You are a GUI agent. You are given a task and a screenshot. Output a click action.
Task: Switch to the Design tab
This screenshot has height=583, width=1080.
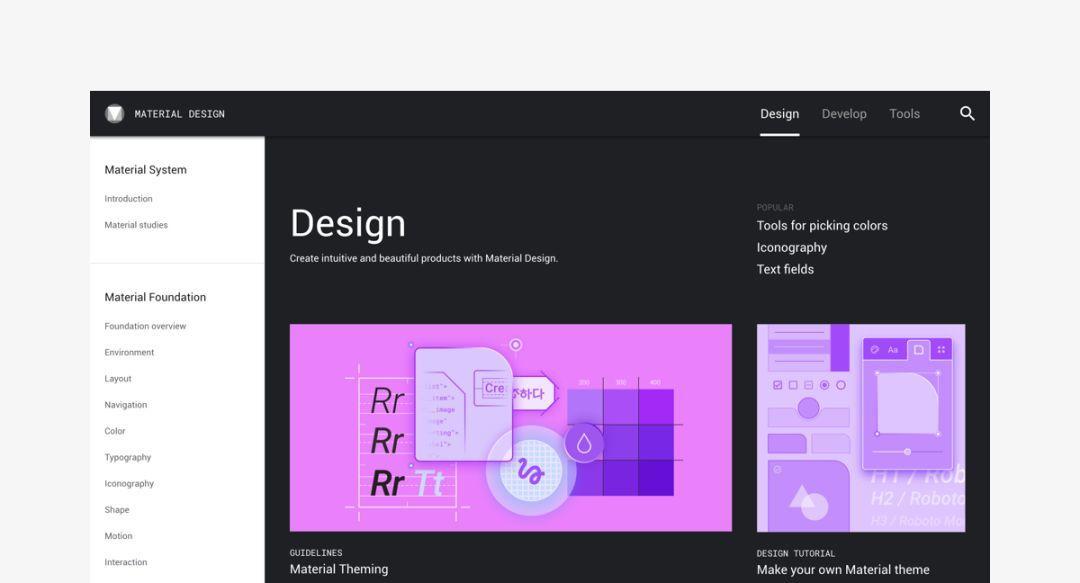point(780,114)
